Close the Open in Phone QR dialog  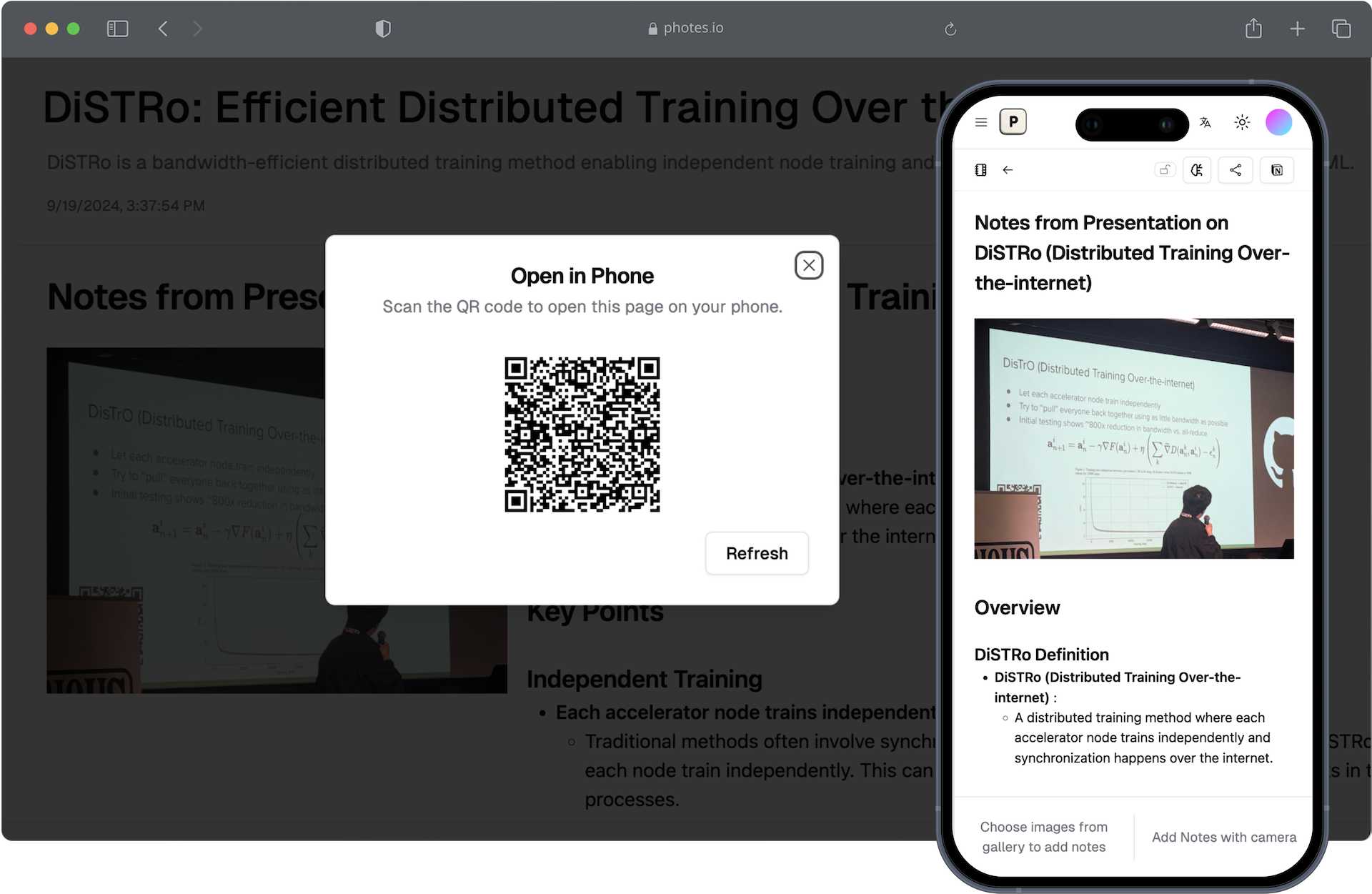pyautogui.click(x=809, y=264)
